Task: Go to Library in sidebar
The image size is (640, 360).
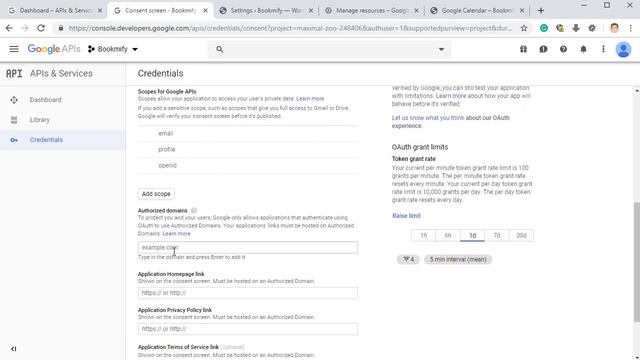Action: point(40,120)
